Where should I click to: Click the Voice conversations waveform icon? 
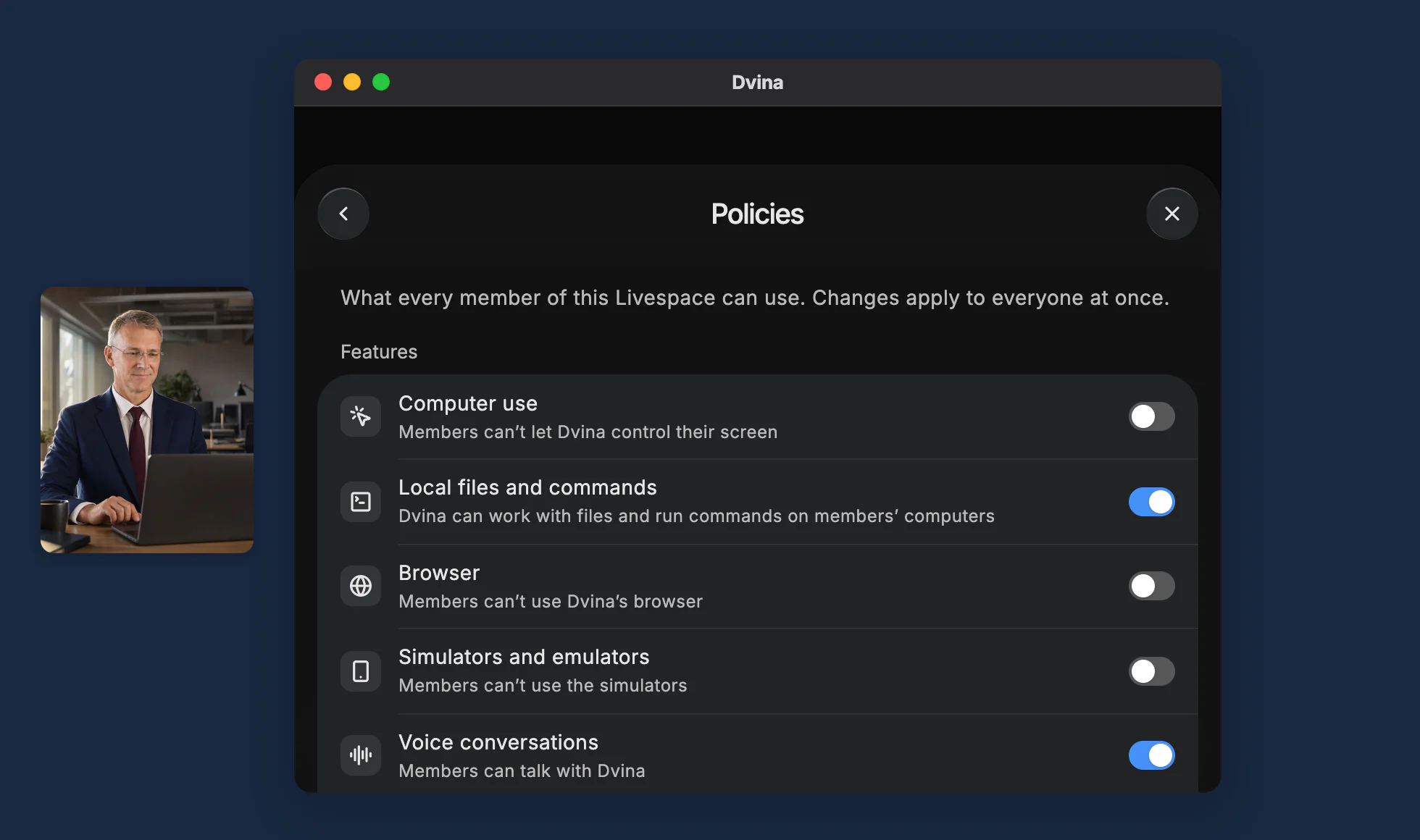coord(361,755)
